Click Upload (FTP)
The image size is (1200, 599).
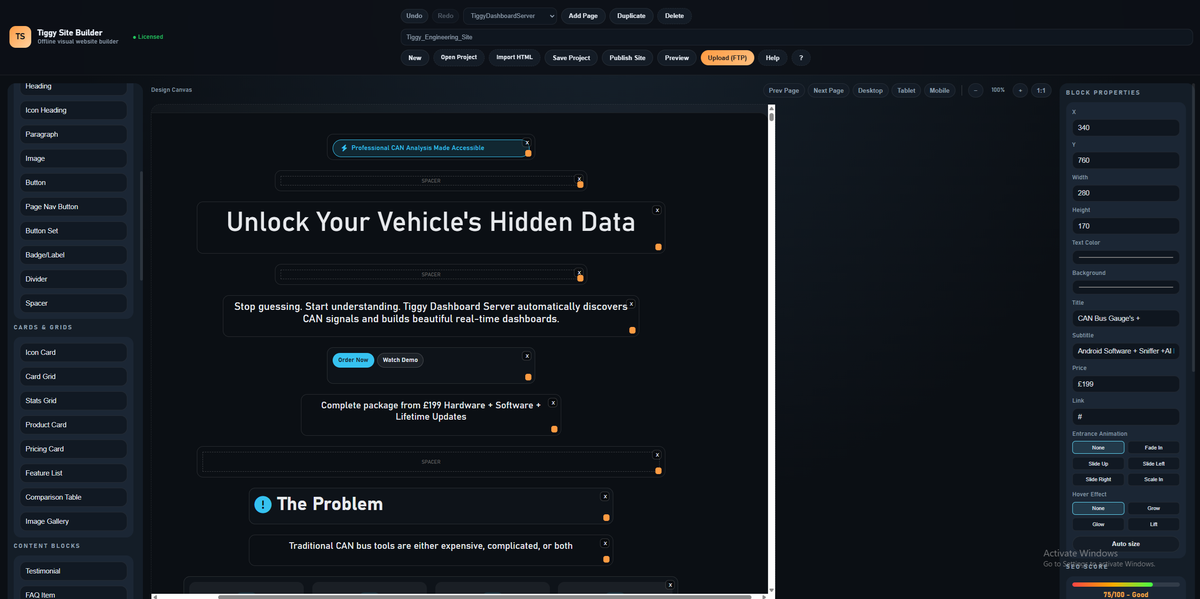pos(727,58)
